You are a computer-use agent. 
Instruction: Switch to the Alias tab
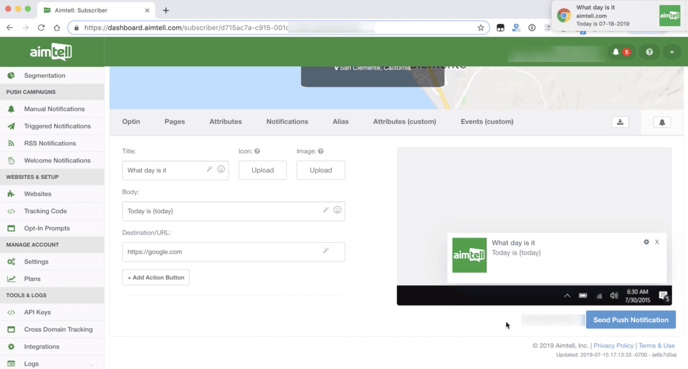coord(340,122)
